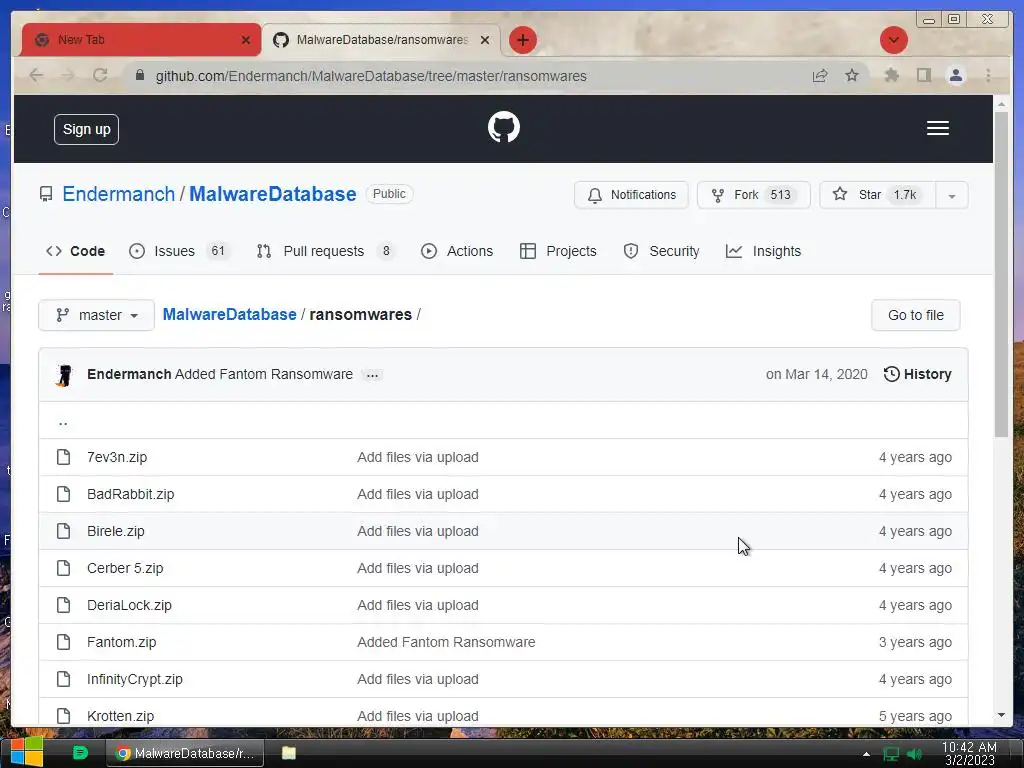Click MalwareDatabase in the breadcrumb path

tap(229, 315)
